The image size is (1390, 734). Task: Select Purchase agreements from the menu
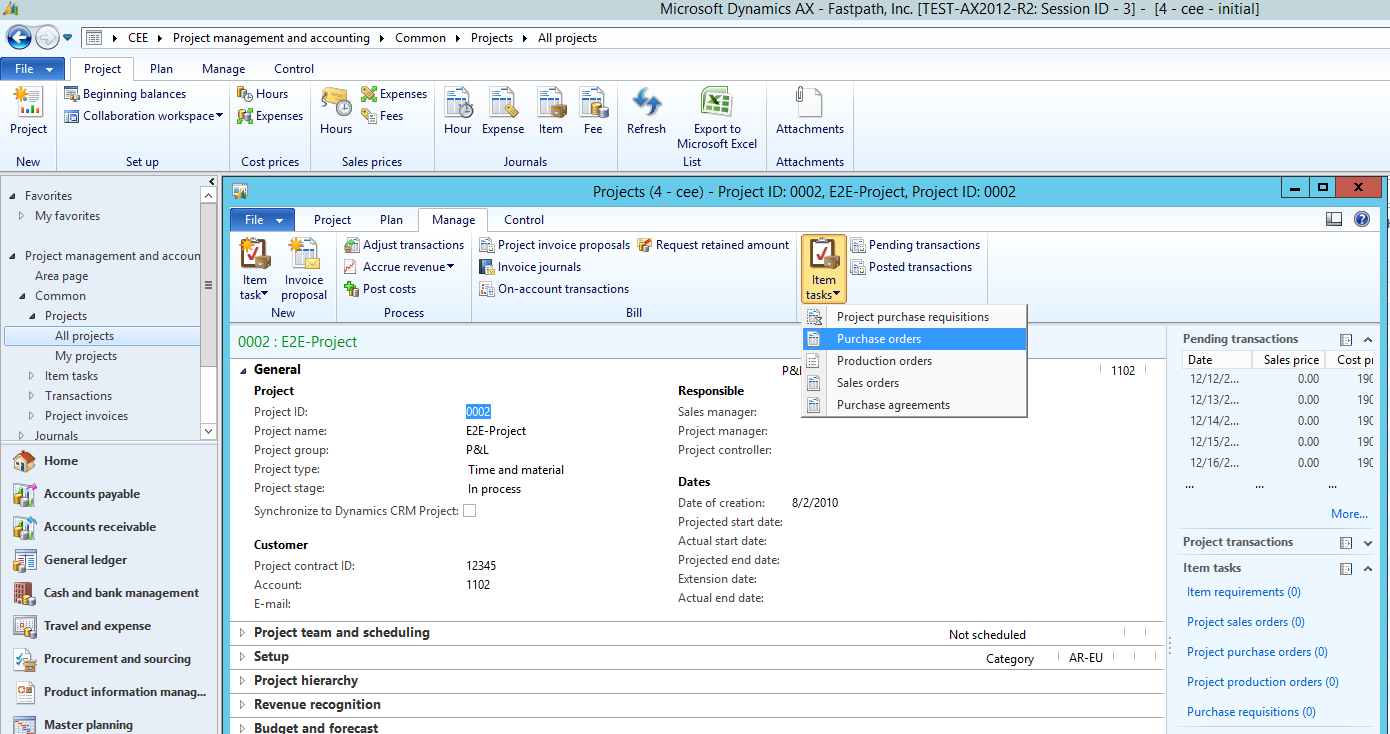click(914, 405)
